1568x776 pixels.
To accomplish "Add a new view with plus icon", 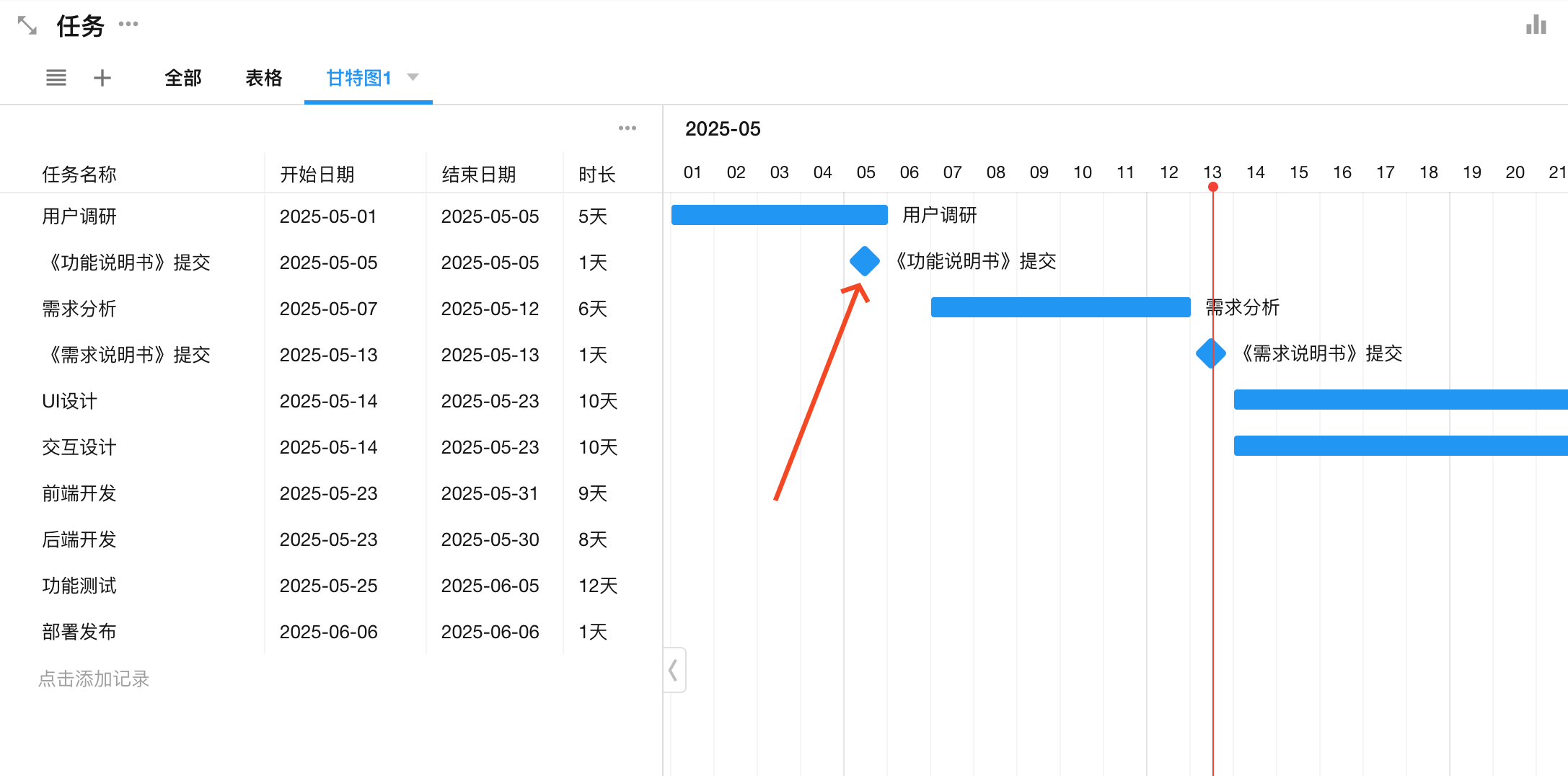I will pos(102,78).
